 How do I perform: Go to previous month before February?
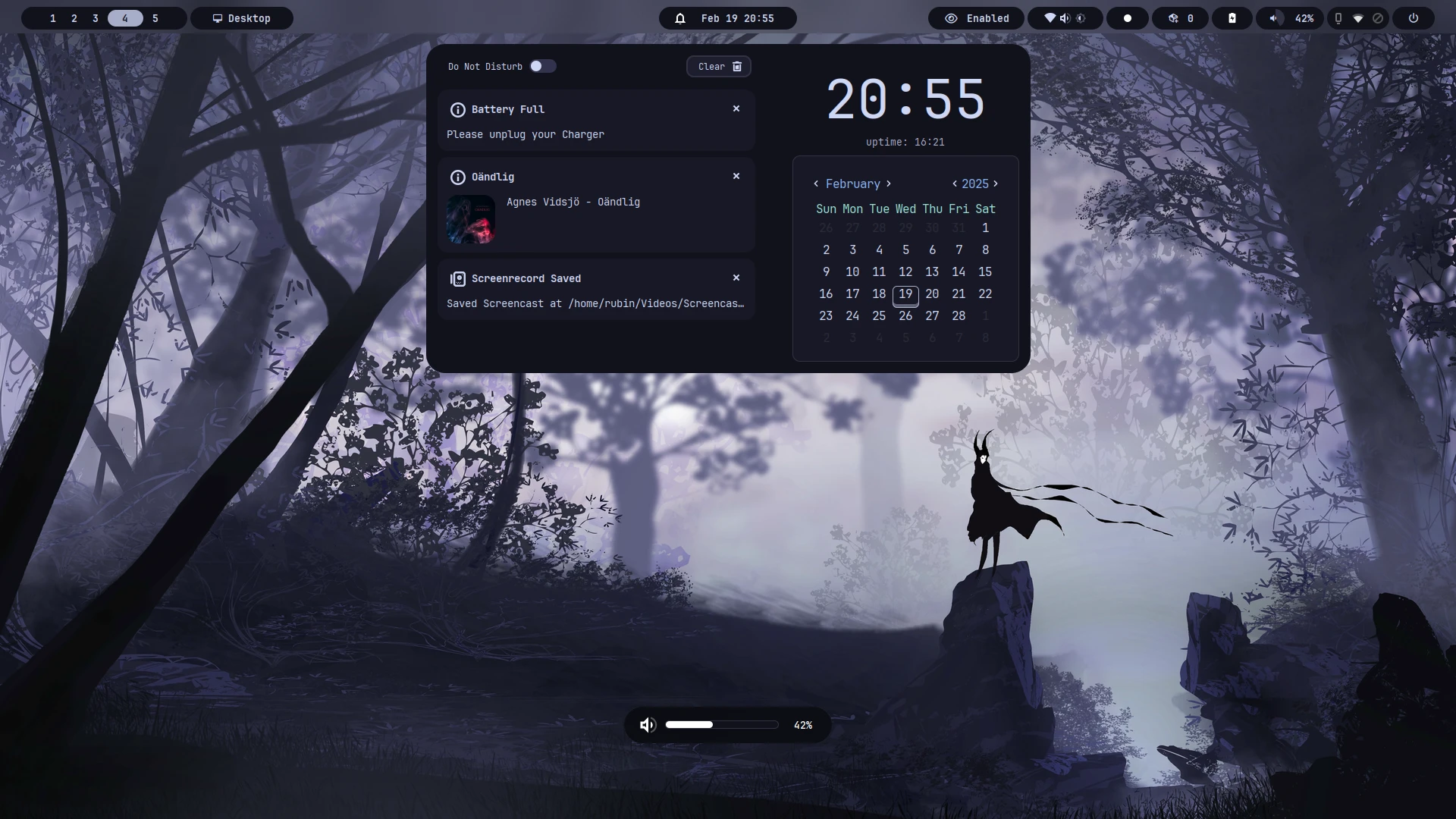pyautogui.click(x=816, y=184)
